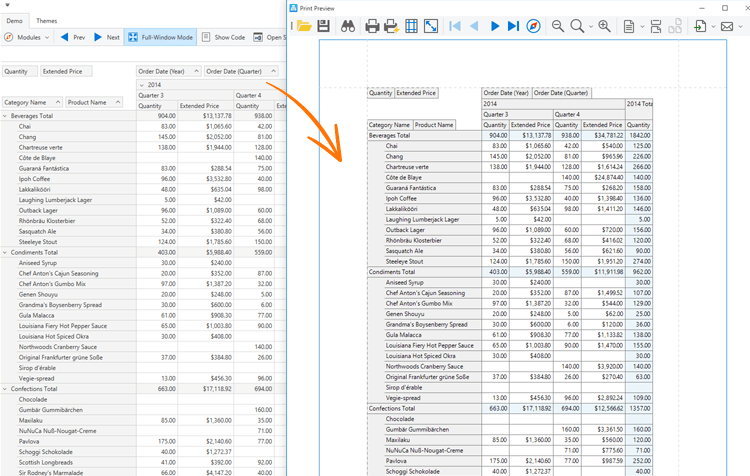Click the Save floppy disk icon
This screenshot has height=476, width=750.
[x=324, y=26]
